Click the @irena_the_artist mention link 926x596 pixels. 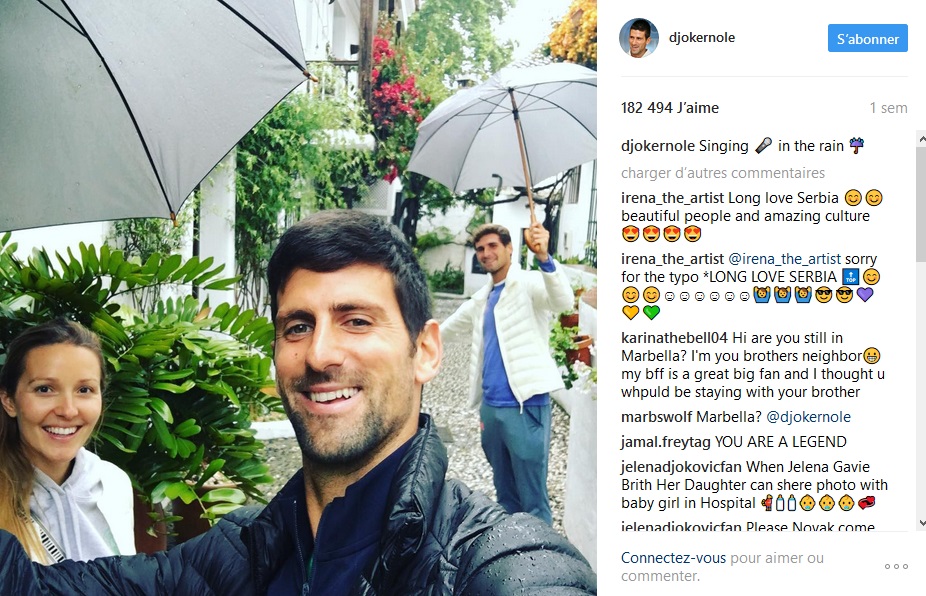(x=784, y=259)
